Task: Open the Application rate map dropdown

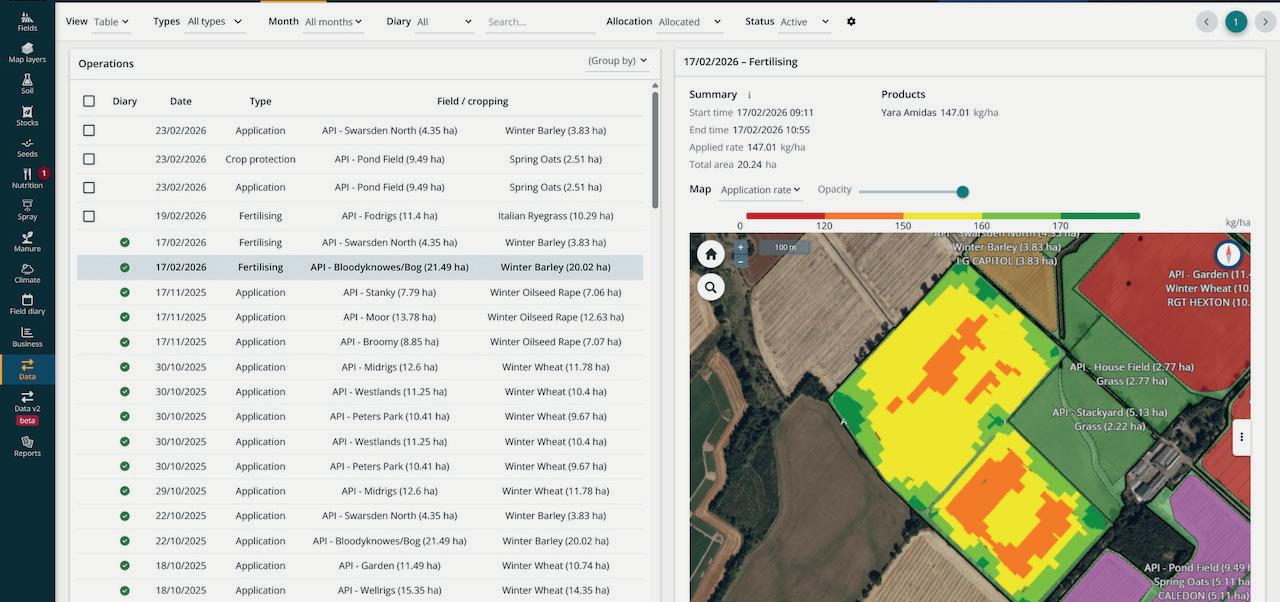Action: click(760, 190)
